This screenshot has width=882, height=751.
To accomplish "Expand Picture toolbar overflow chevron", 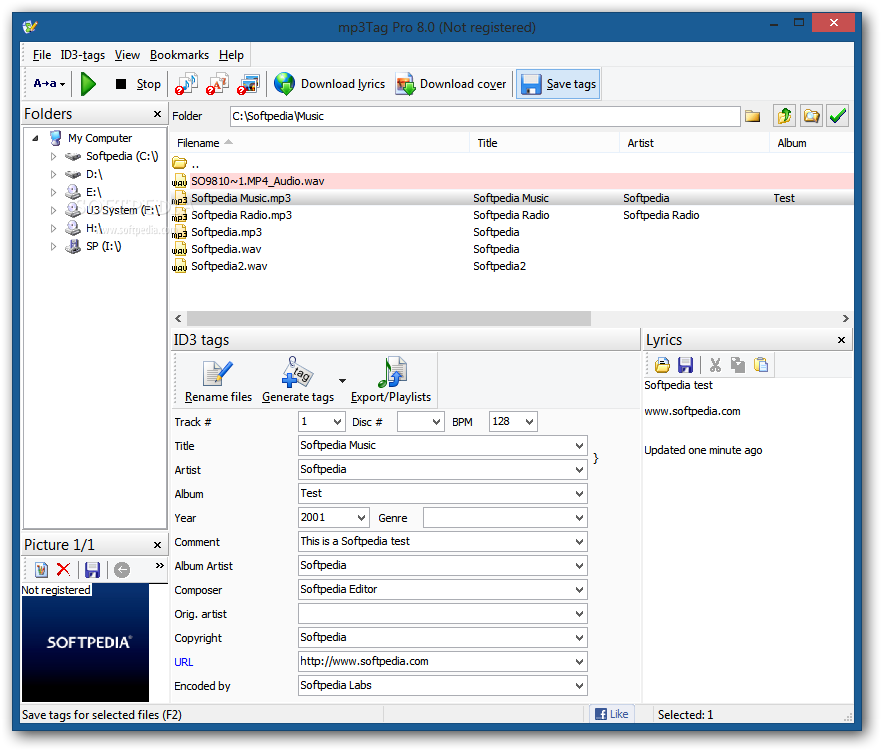I will click(160, 566).
